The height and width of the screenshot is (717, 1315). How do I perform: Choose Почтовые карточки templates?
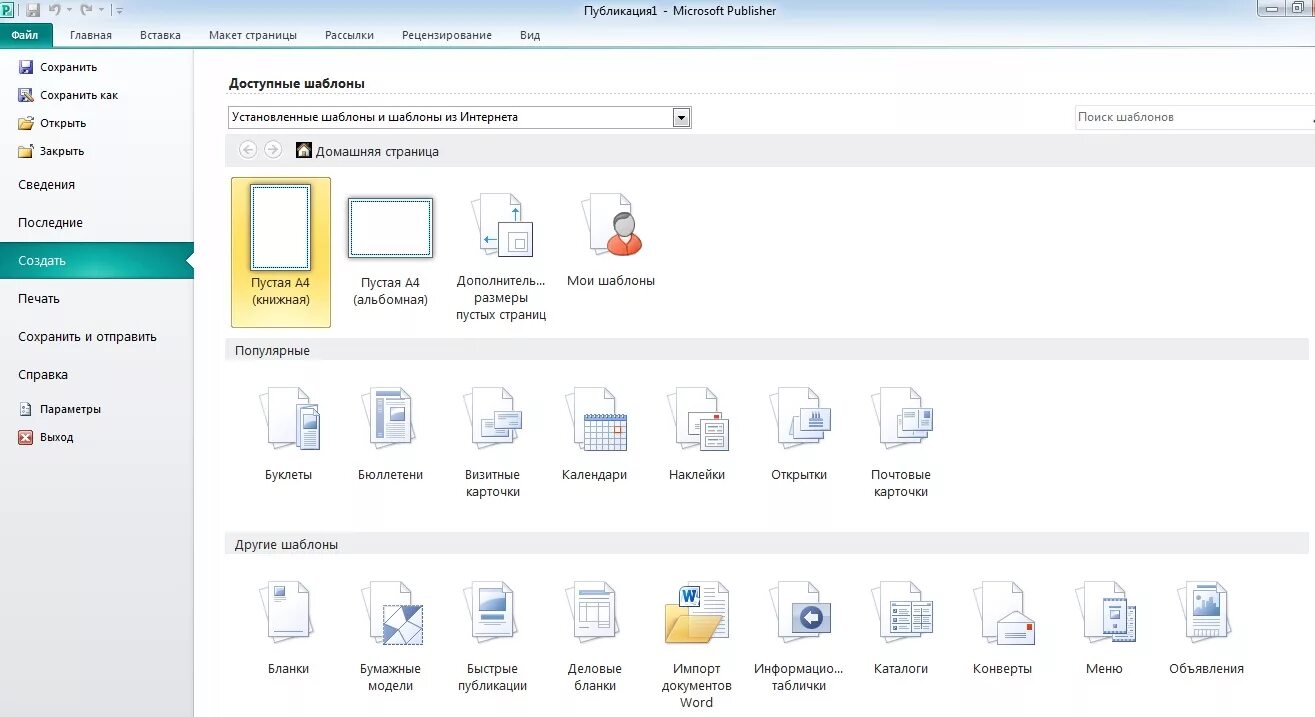coord(901,443)
